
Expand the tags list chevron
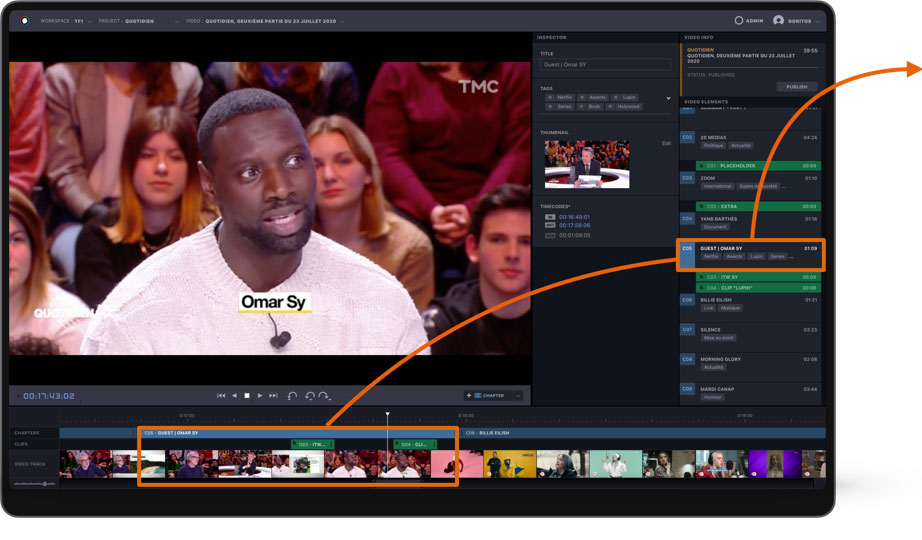(x=668, y=98)
